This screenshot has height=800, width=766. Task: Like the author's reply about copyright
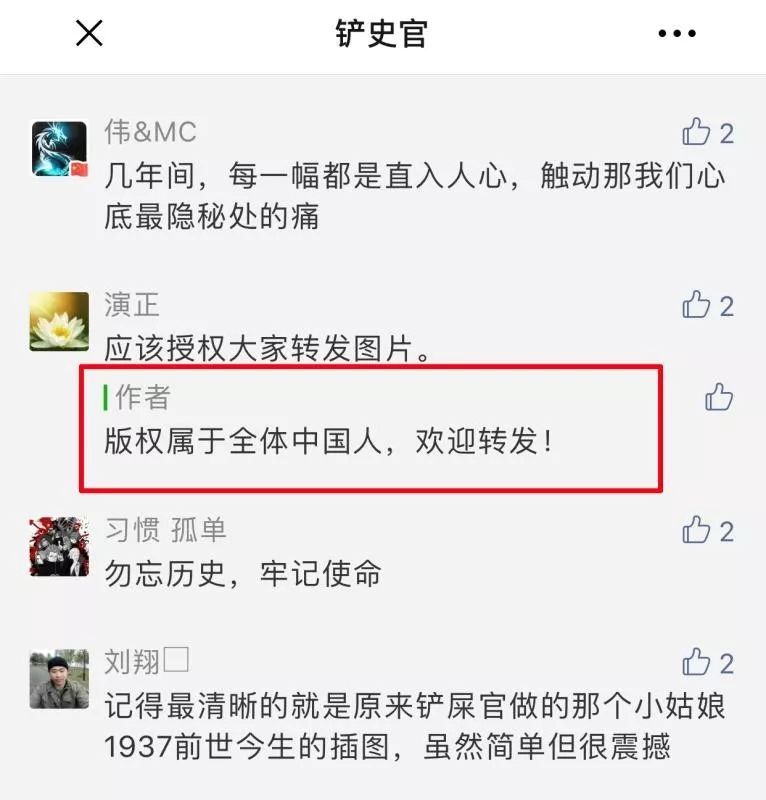[719, 396]
